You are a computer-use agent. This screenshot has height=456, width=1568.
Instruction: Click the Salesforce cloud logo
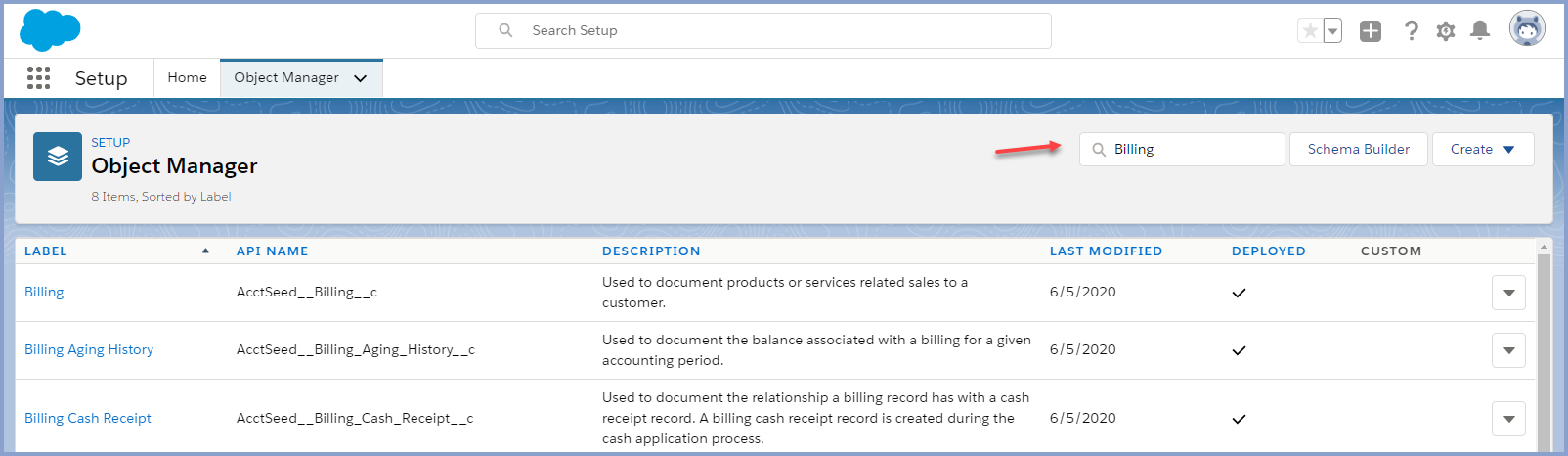50,29
